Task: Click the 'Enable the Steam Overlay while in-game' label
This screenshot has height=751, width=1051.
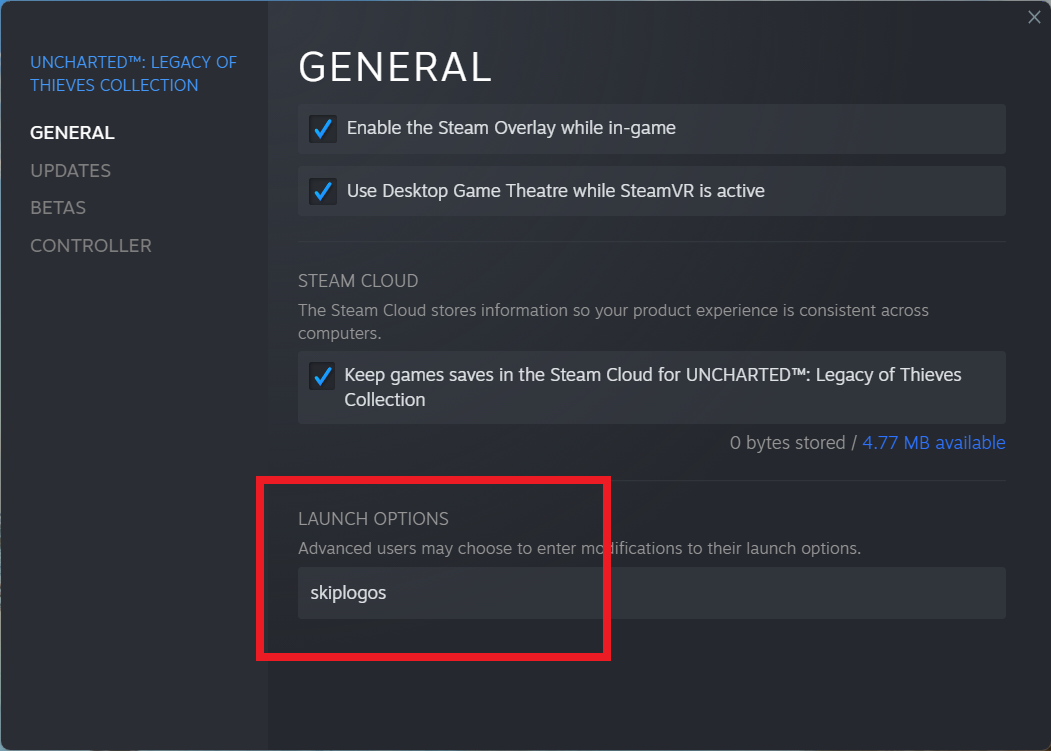Action: pos(511,128)
